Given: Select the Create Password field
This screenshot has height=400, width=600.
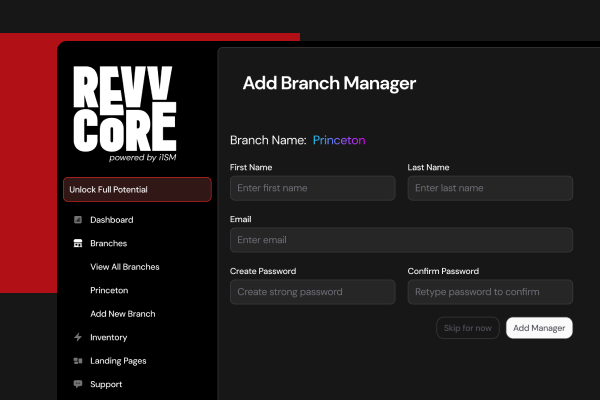Looking at the screenshot, I should click(312, 292).
